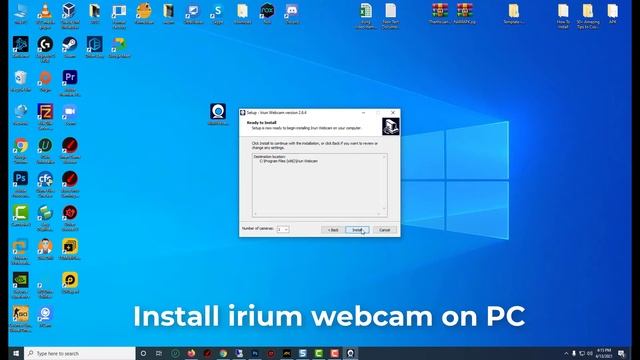Image resolution: width=640 pixels, height=360 pixels.
Task: Click the Install button in setup dialog
Action: [x=357, y=230]
